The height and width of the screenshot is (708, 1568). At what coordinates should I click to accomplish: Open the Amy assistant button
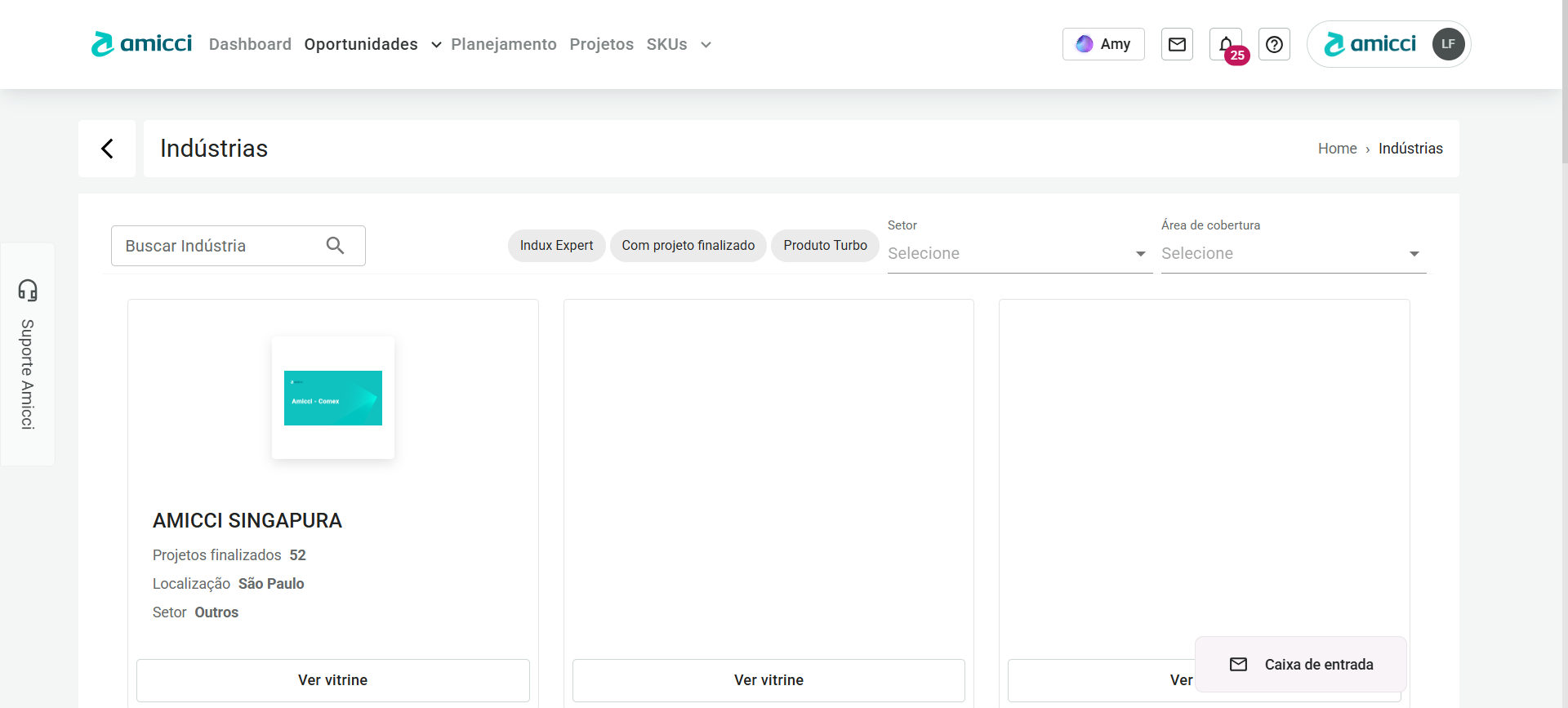(1102, 44)
